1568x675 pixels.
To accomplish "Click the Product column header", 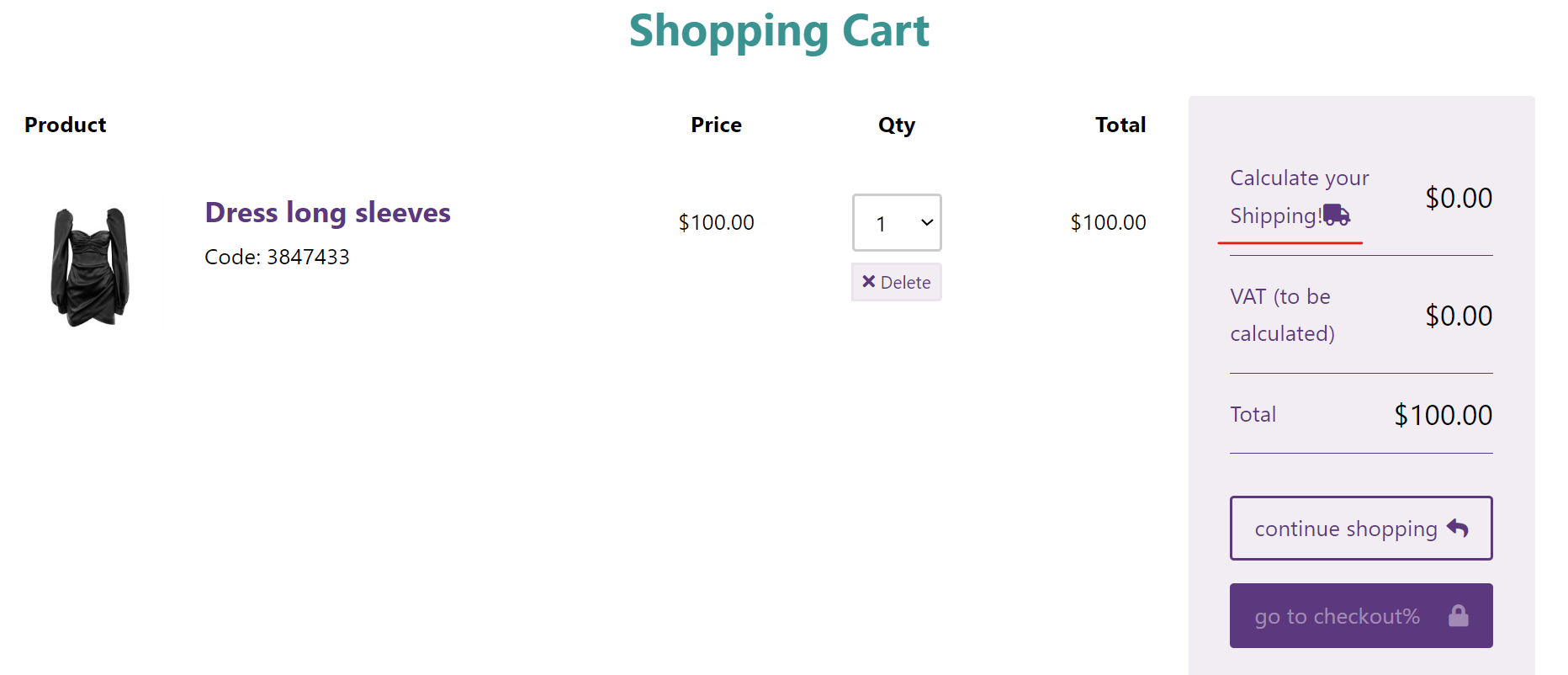I will click(x=66, y=125).
